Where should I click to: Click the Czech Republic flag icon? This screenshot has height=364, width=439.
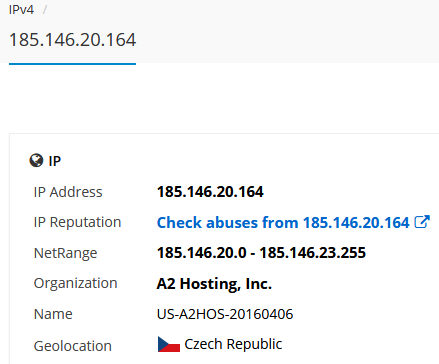tap(169, 344)
